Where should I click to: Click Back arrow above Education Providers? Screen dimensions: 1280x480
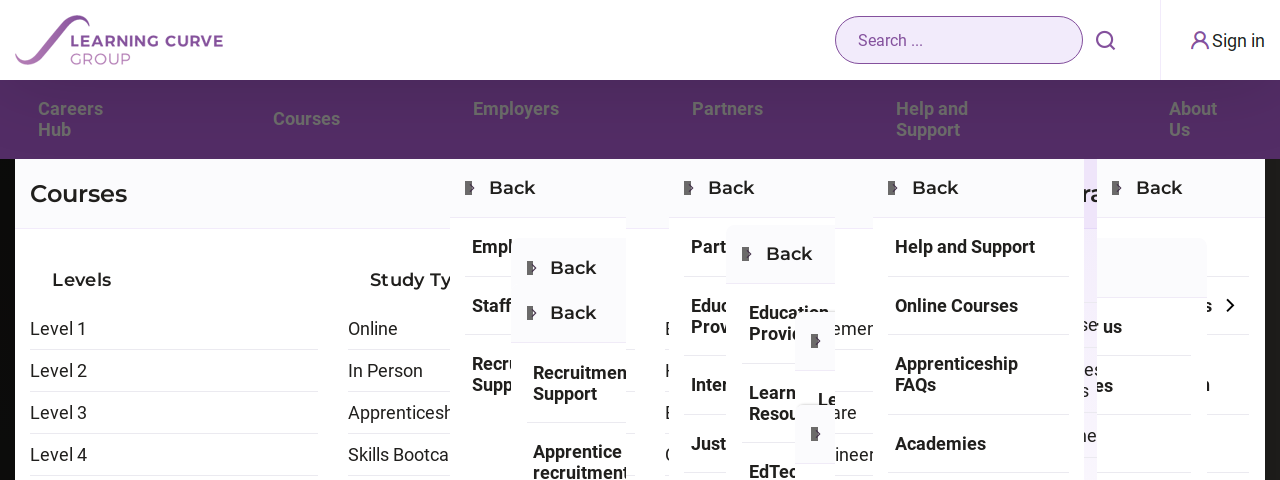[746, 254]
